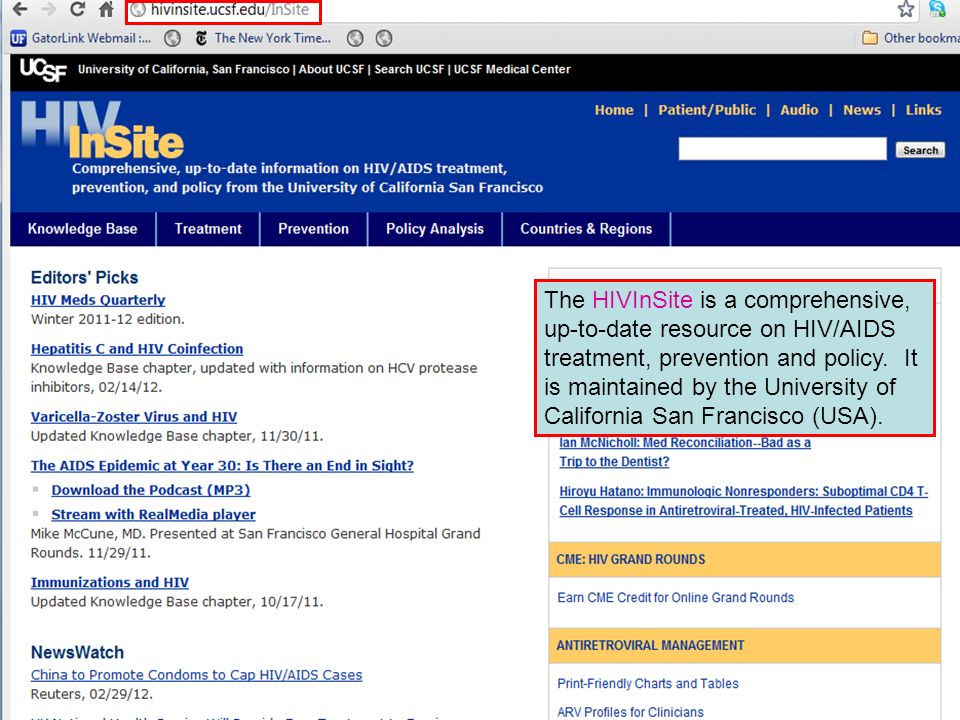
Task: Click the Search button
Action: click(920, 150)
